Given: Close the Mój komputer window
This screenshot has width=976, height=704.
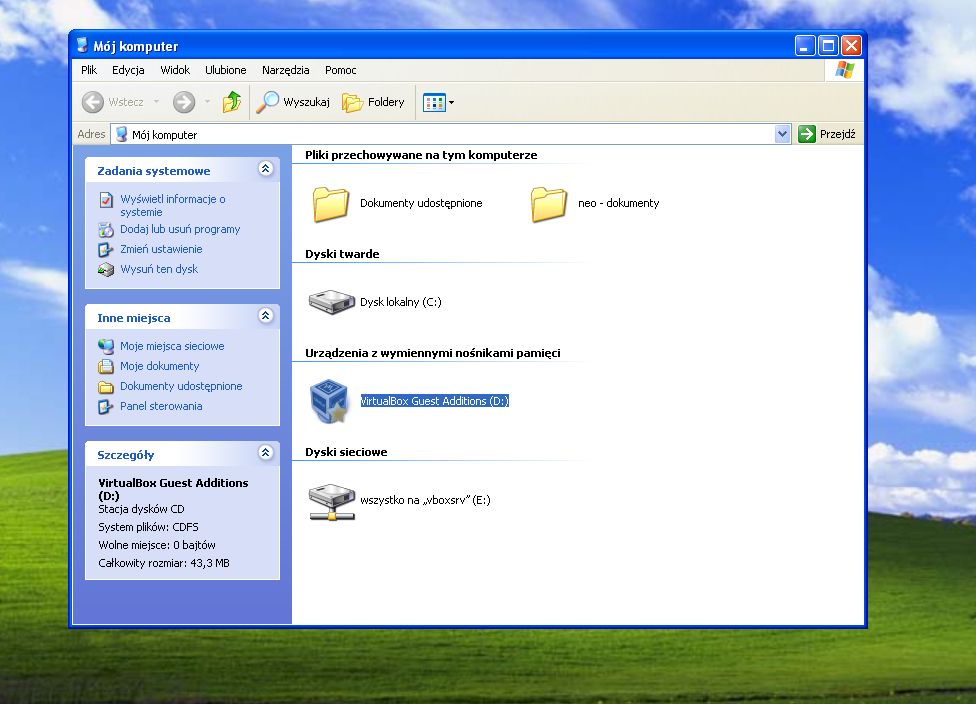Looking at the screenshot, I should tap(851, 46).
